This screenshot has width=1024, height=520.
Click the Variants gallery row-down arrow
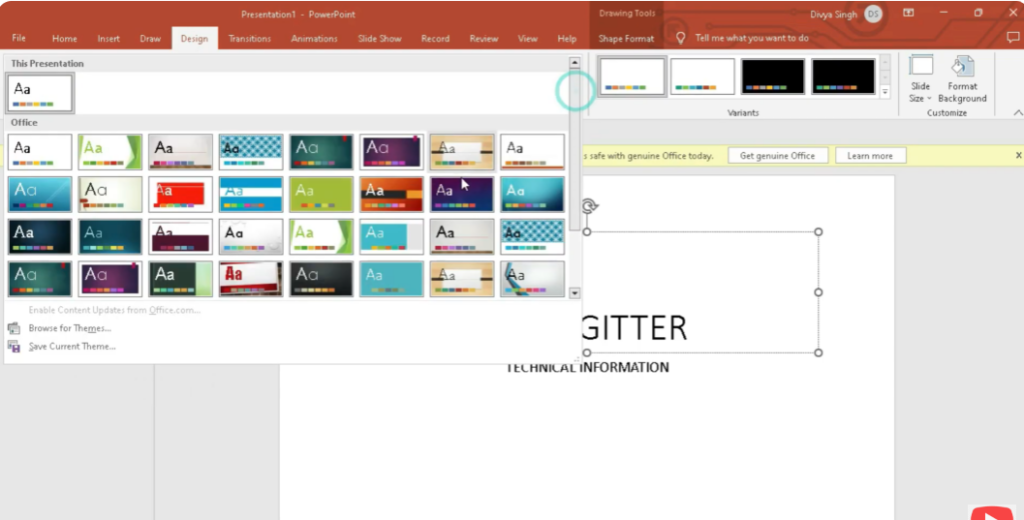click(x=885, y=78)
